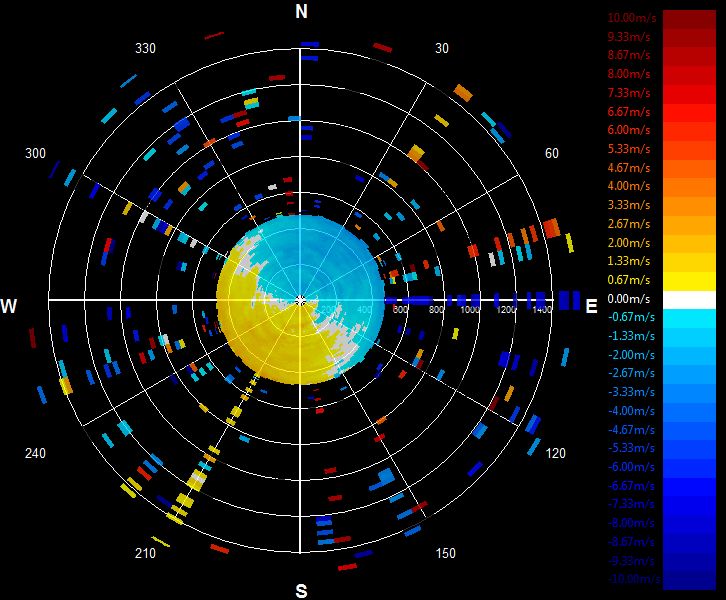The height and width of the screenshot is (600, 726).
Task: Click the -6.00m/s legend label
Action: point(631,467)
